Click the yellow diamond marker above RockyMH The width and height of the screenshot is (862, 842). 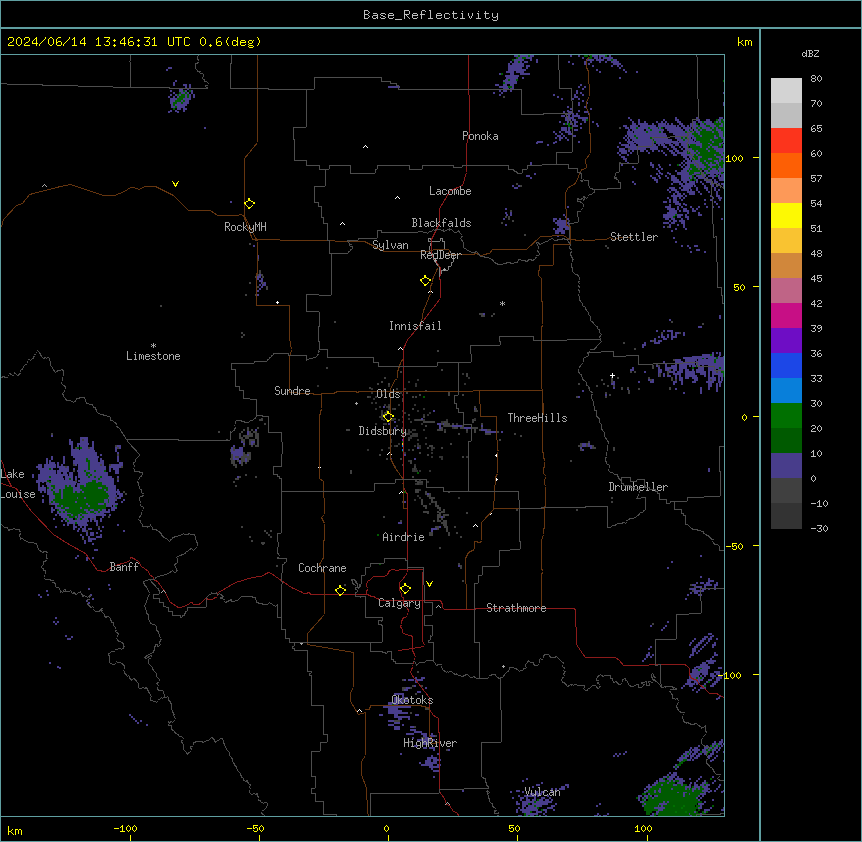tap(249, 203)
